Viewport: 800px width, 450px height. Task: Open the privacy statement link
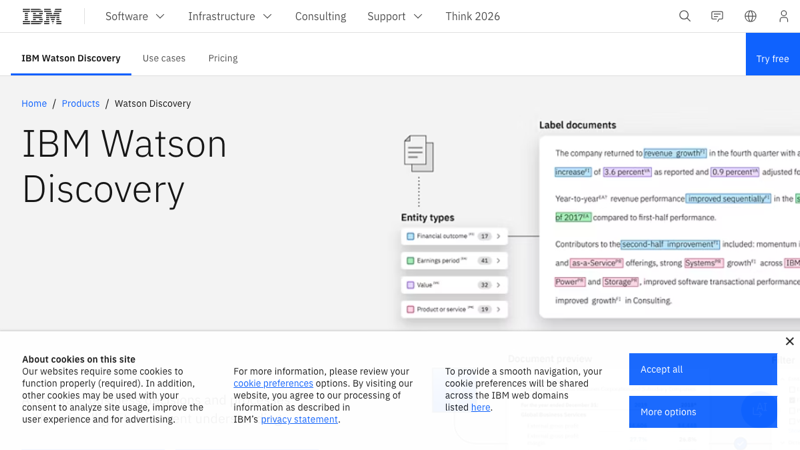coord(299,419)
